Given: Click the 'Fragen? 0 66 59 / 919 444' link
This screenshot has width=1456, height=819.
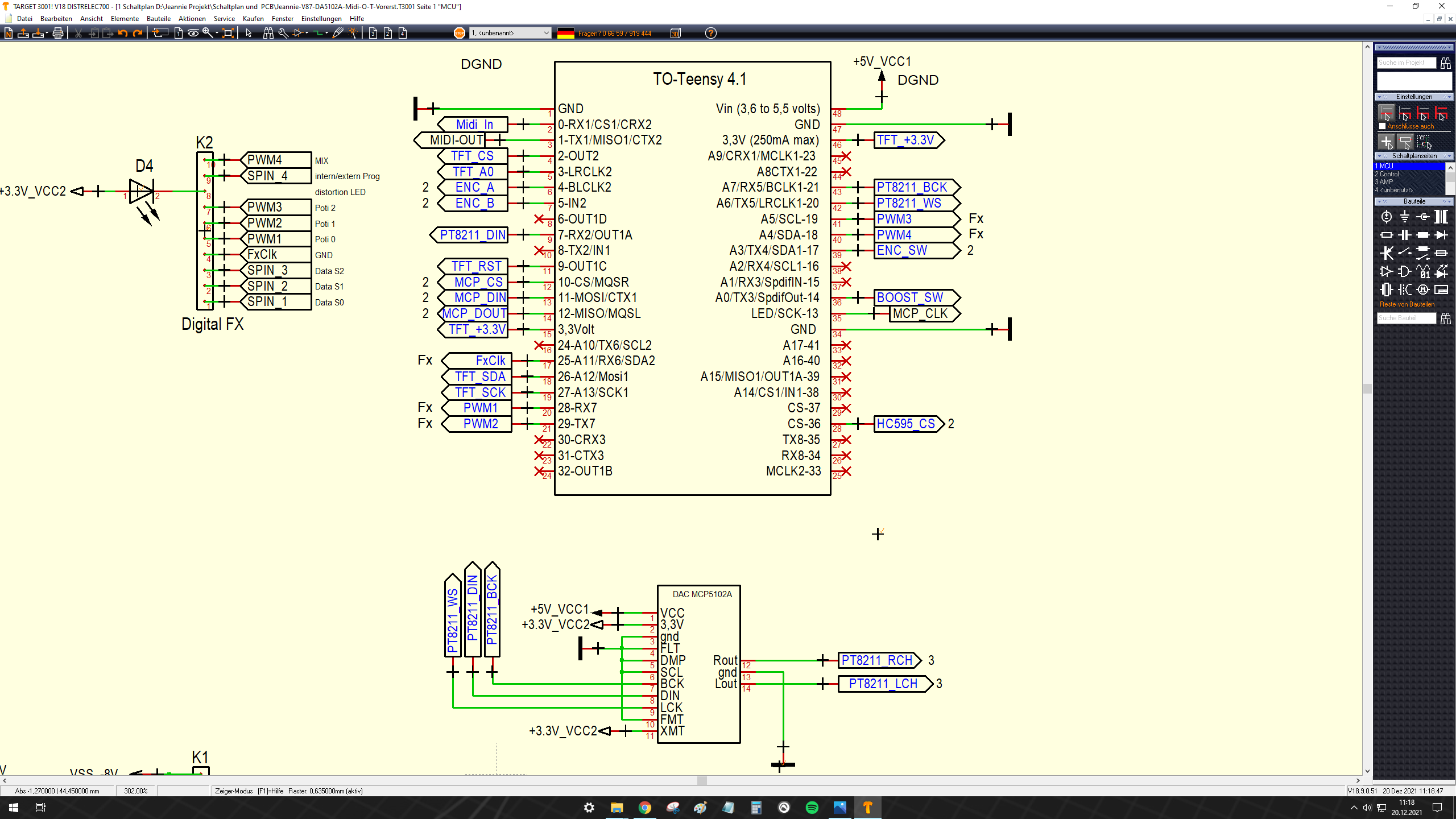Looking at the screenshot, I should 615,34.
